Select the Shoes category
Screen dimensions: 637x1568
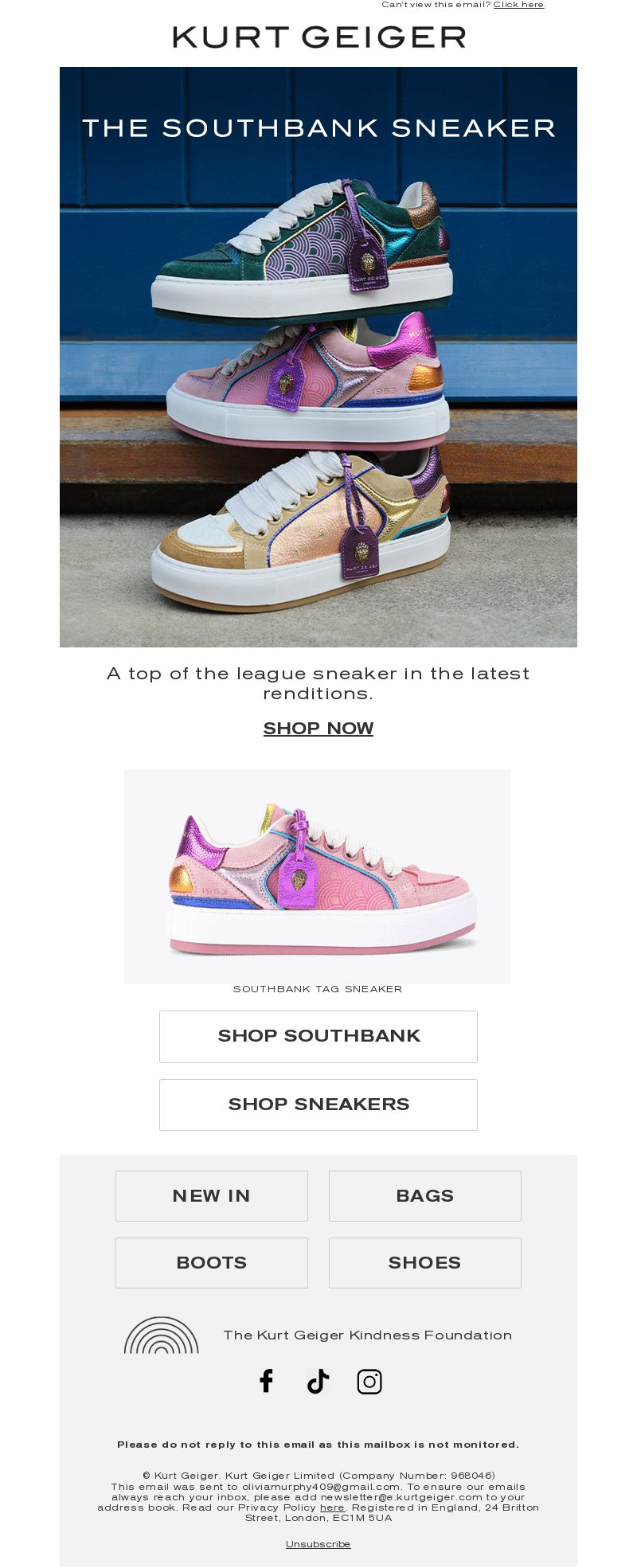[425, 1262]
